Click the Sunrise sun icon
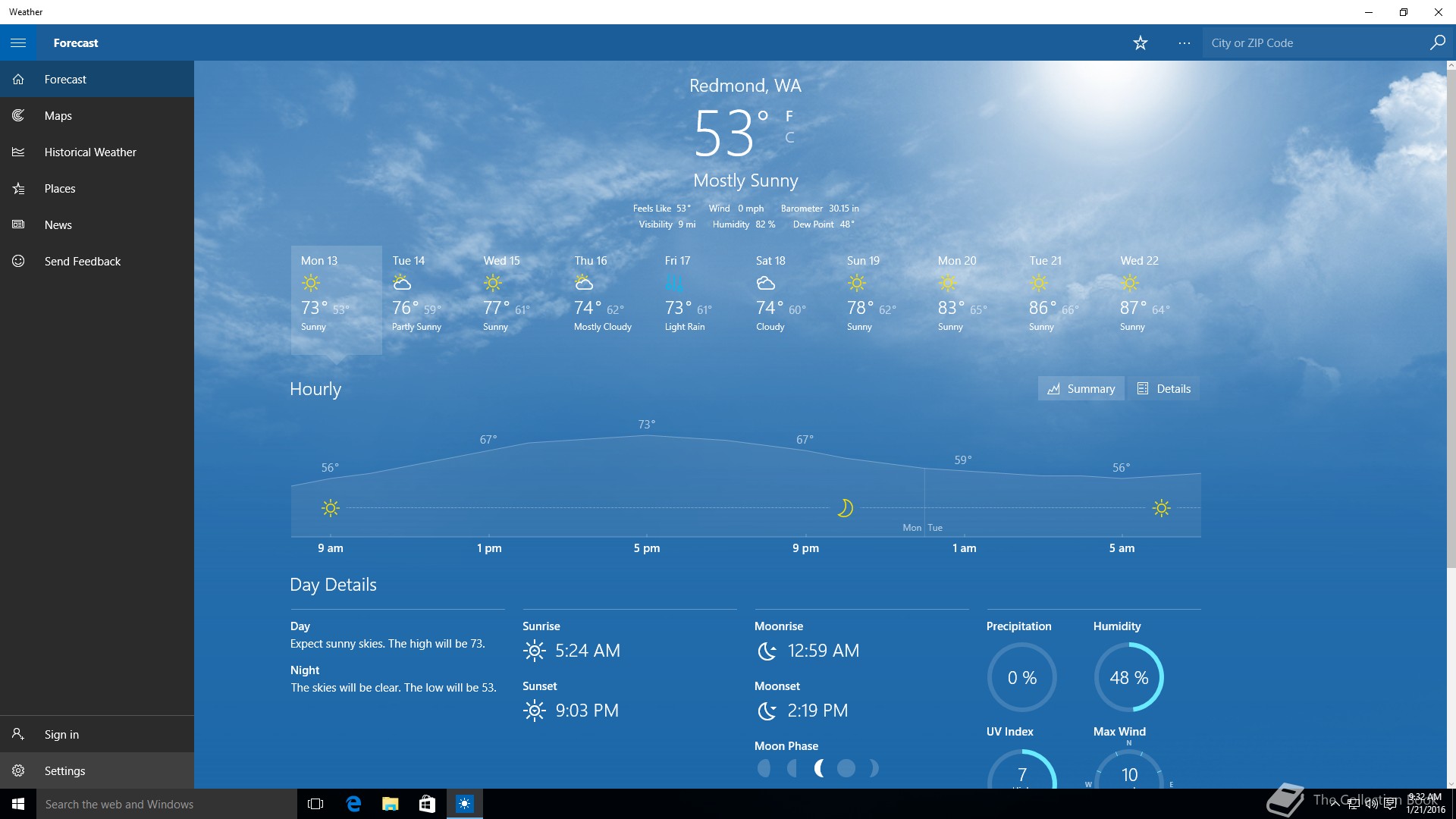The height and width of the screenshot is (819, 1456). 534,651
